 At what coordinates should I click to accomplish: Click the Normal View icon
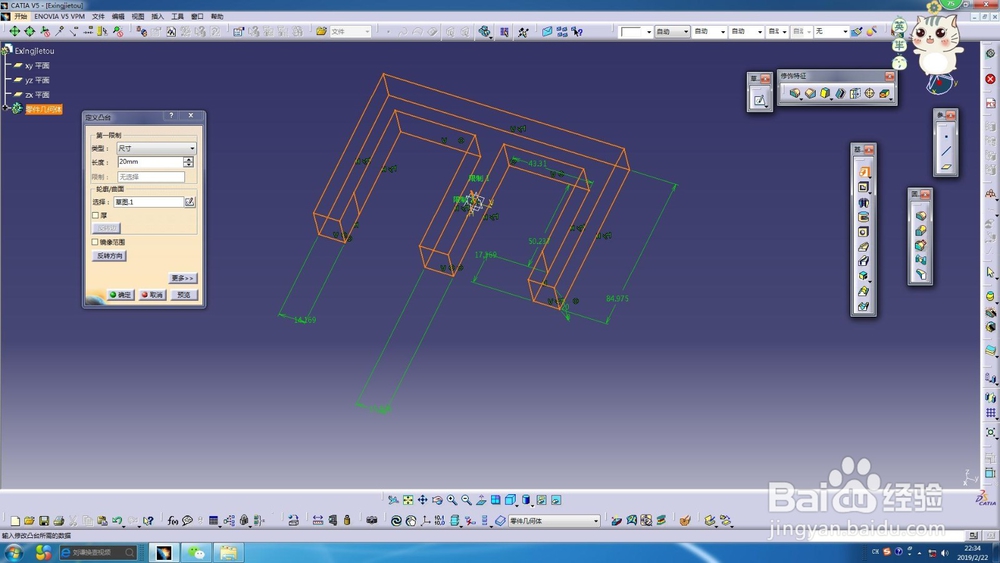(481, 500)
